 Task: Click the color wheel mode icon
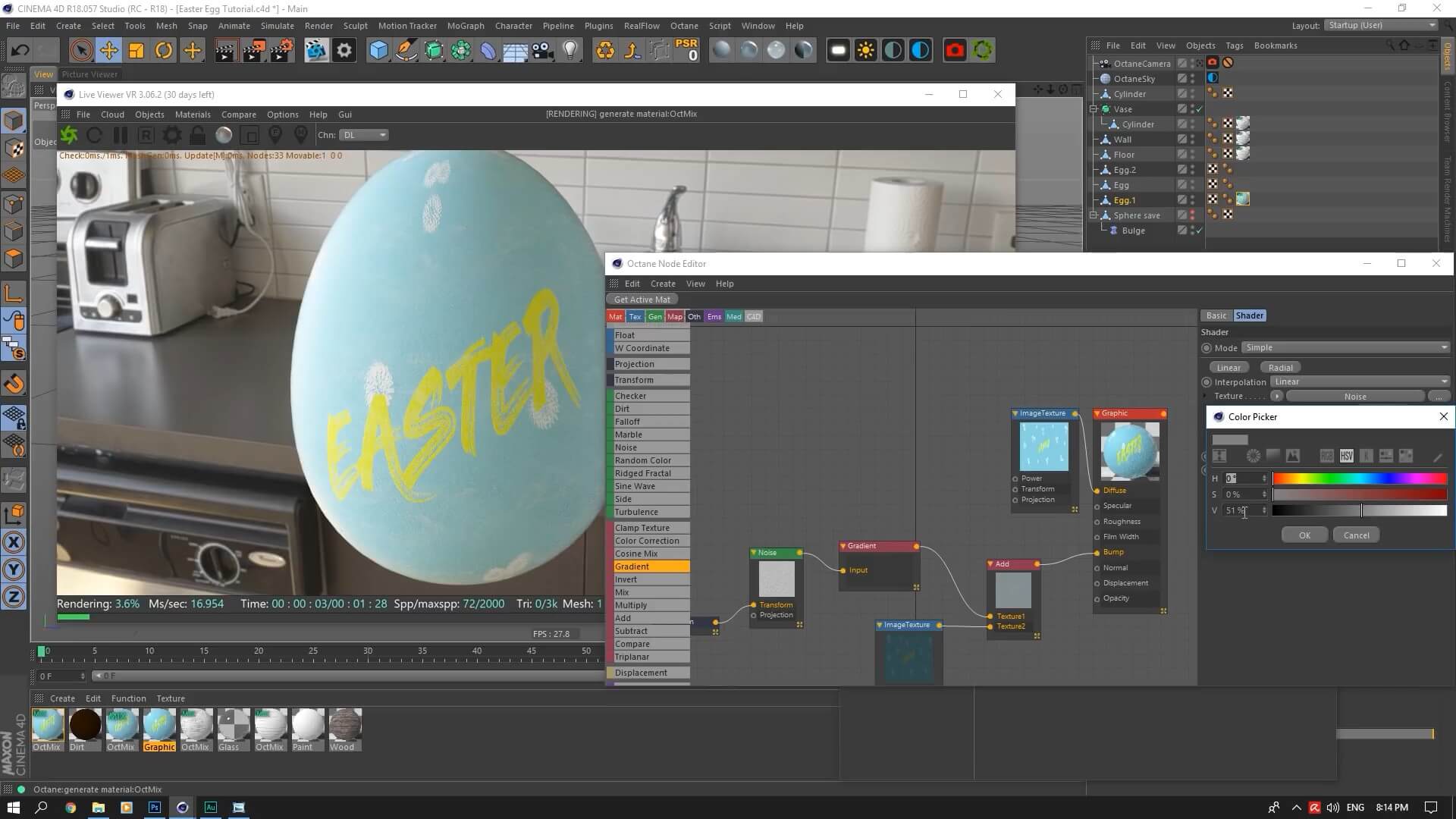point(1253,456)
